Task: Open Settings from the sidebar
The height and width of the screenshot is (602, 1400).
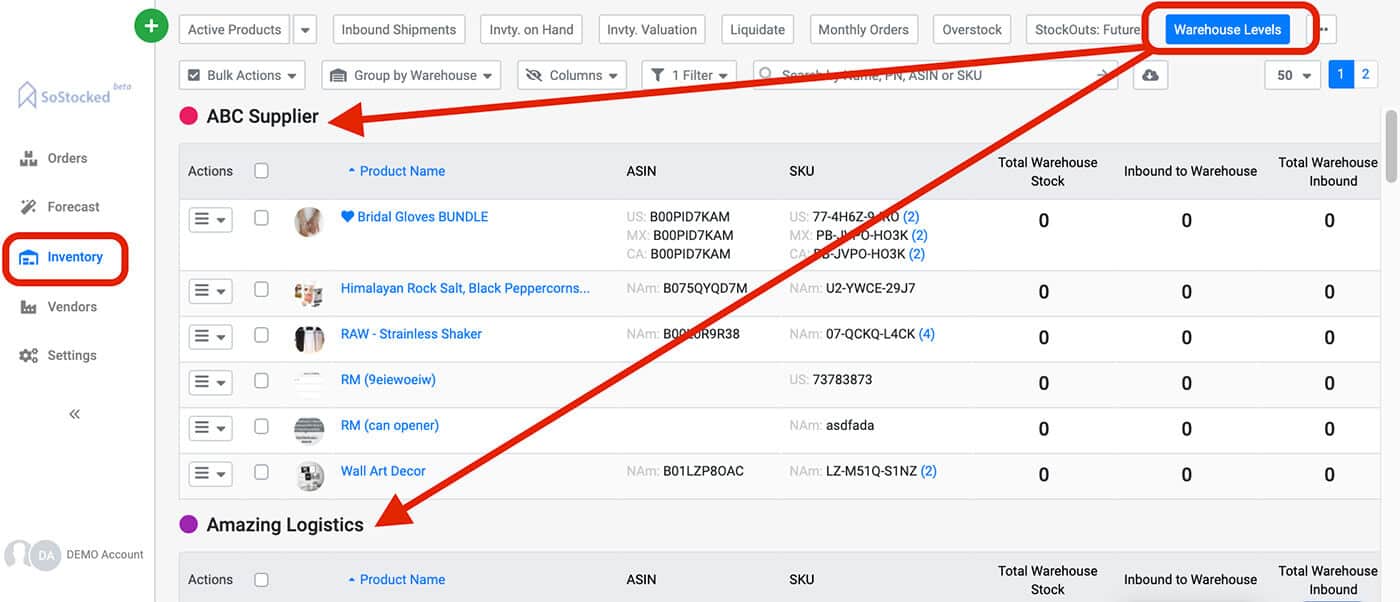Action: (72, 354)
